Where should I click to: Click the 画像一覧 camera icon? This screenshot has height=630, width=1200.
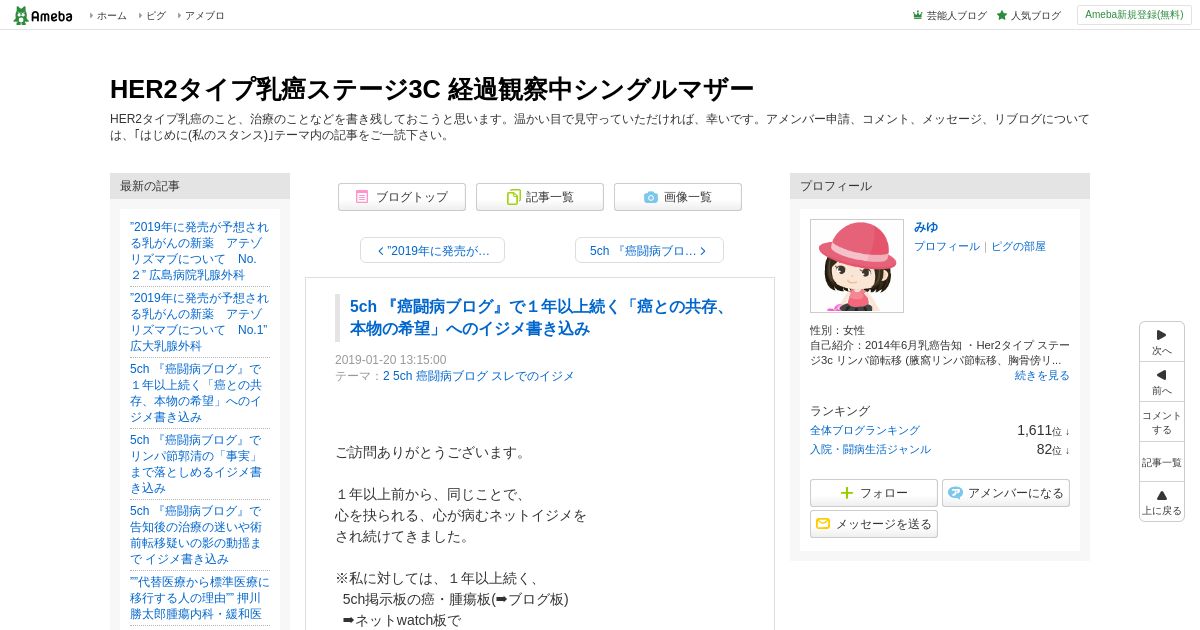pos(651,197)
